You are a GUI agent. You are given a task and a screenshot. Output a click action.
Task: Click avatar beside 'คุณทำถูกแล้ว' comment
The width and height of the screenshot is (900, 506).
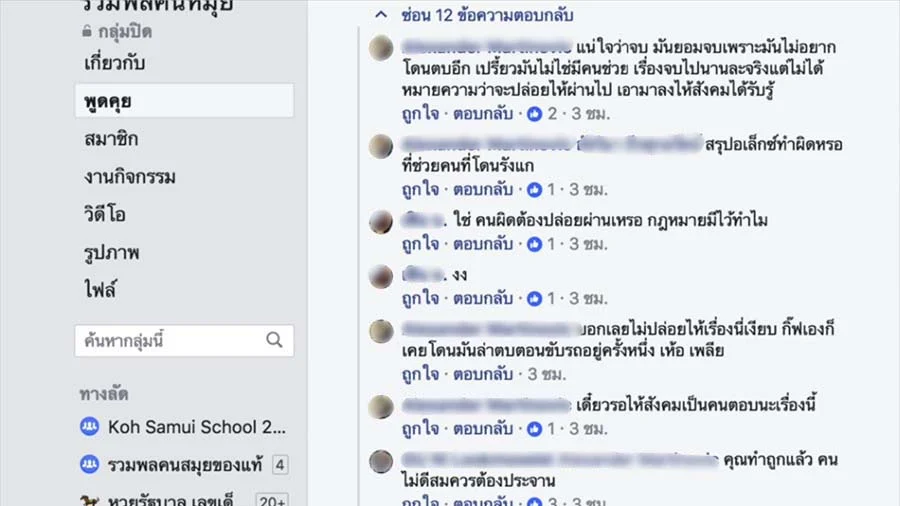381,461
